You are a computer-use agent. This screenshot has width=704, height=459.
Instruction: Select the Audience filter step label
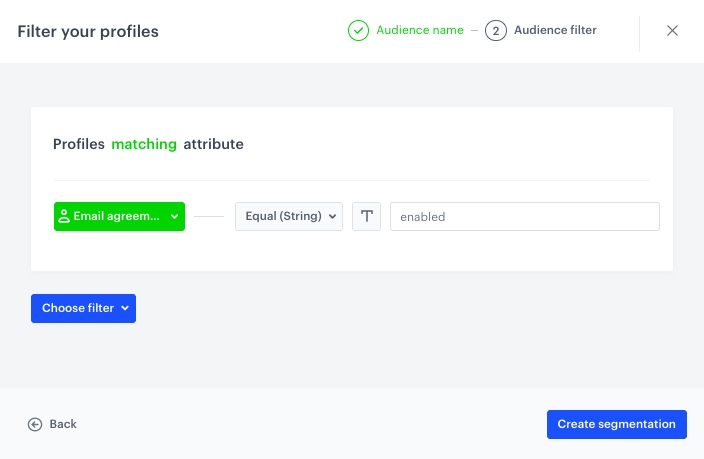click(x=555, y=31)
